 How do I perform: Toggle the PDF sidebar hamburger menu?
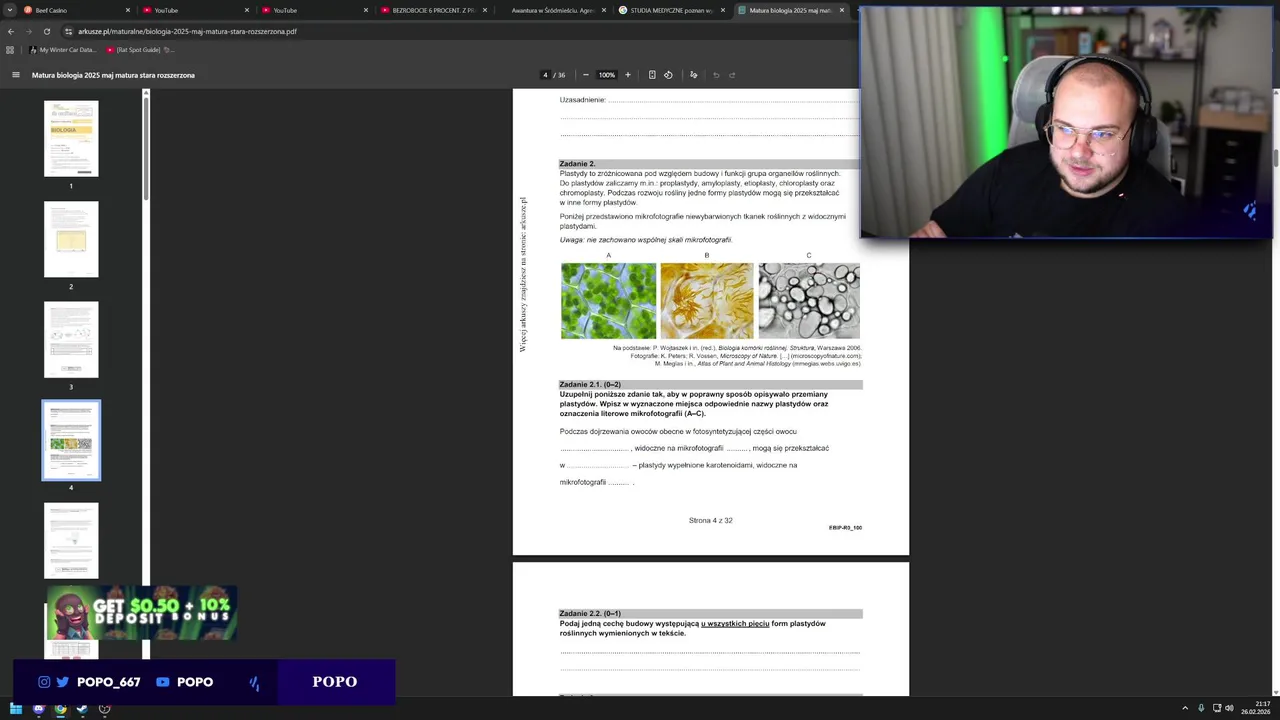click(15, 75)
